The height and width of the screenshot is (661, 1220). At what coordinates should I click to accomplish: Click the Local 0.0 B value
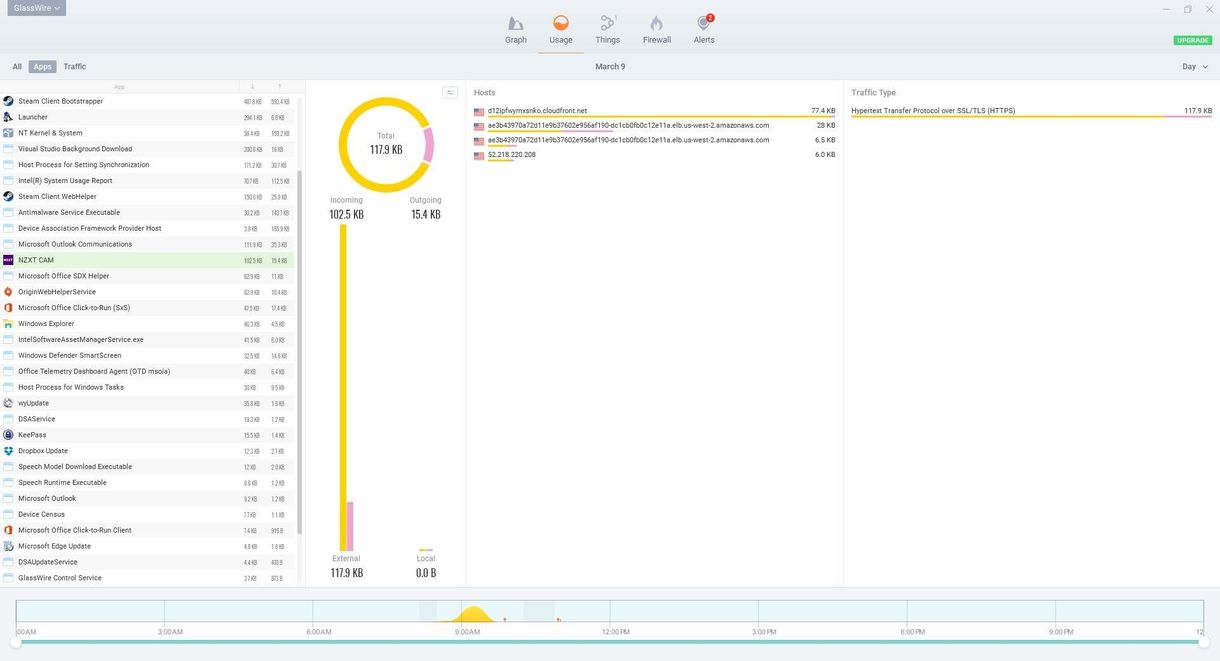point(426,573)
